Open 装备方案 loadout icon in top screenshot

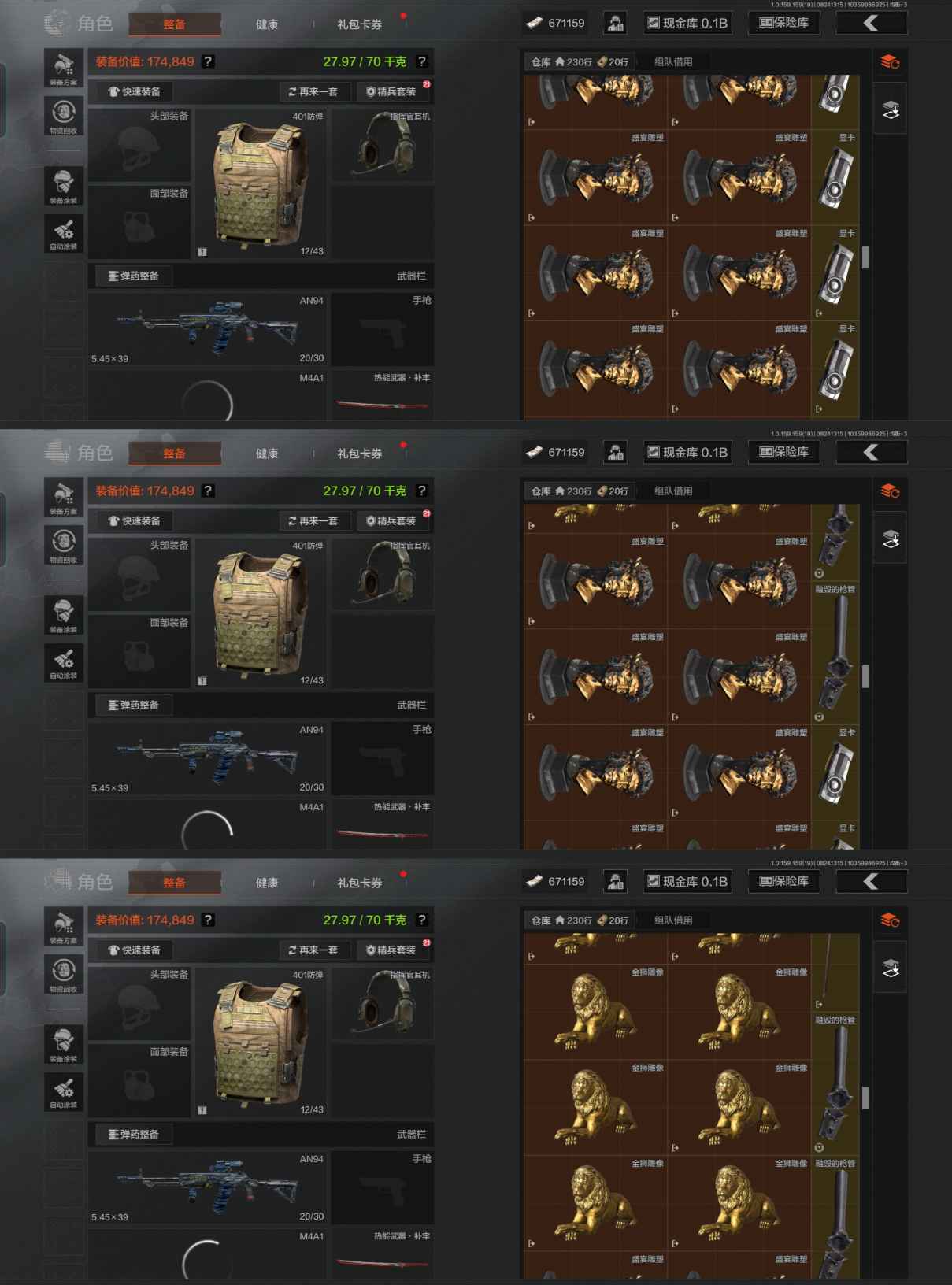[64, 69]
